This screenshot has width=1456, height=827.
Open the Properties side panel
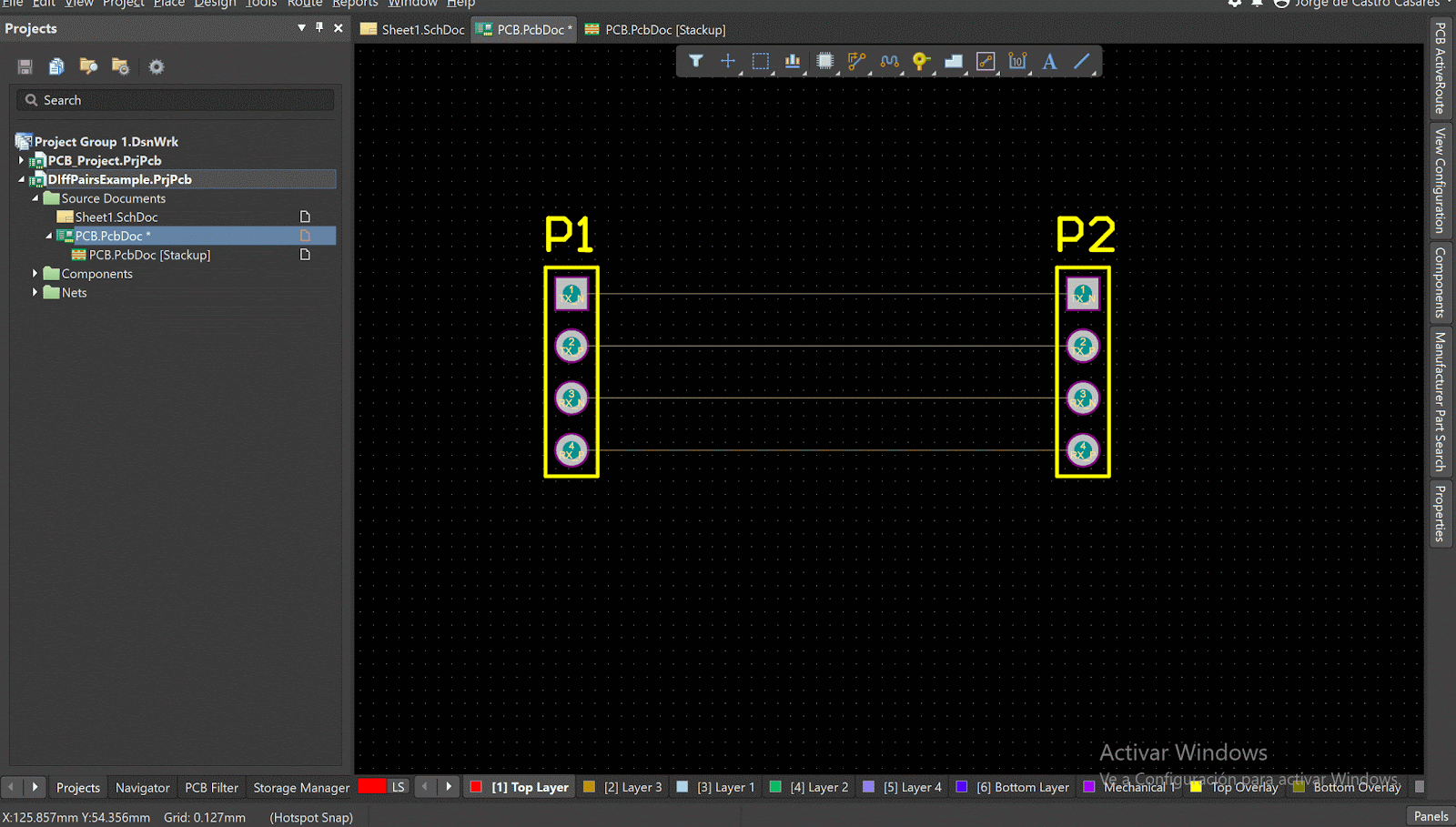click(x=1440, y=514)
